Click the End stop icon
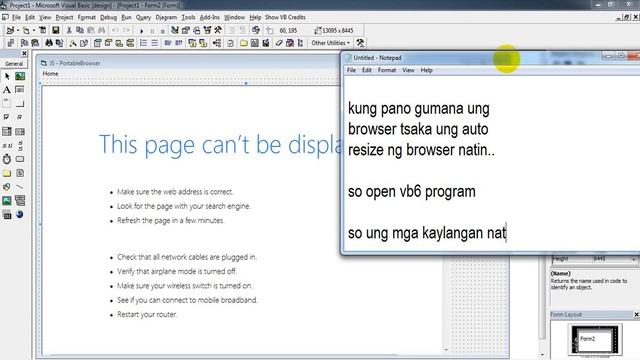Screen dimensions: 640x360 click(162, 31)
